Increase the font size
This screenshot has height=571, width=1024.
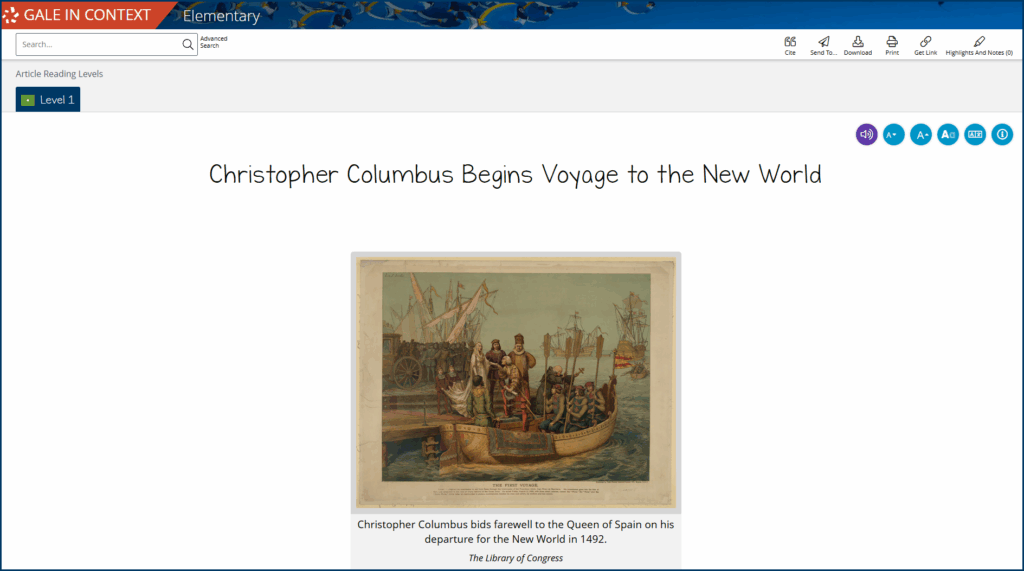[x=920, y=134]
